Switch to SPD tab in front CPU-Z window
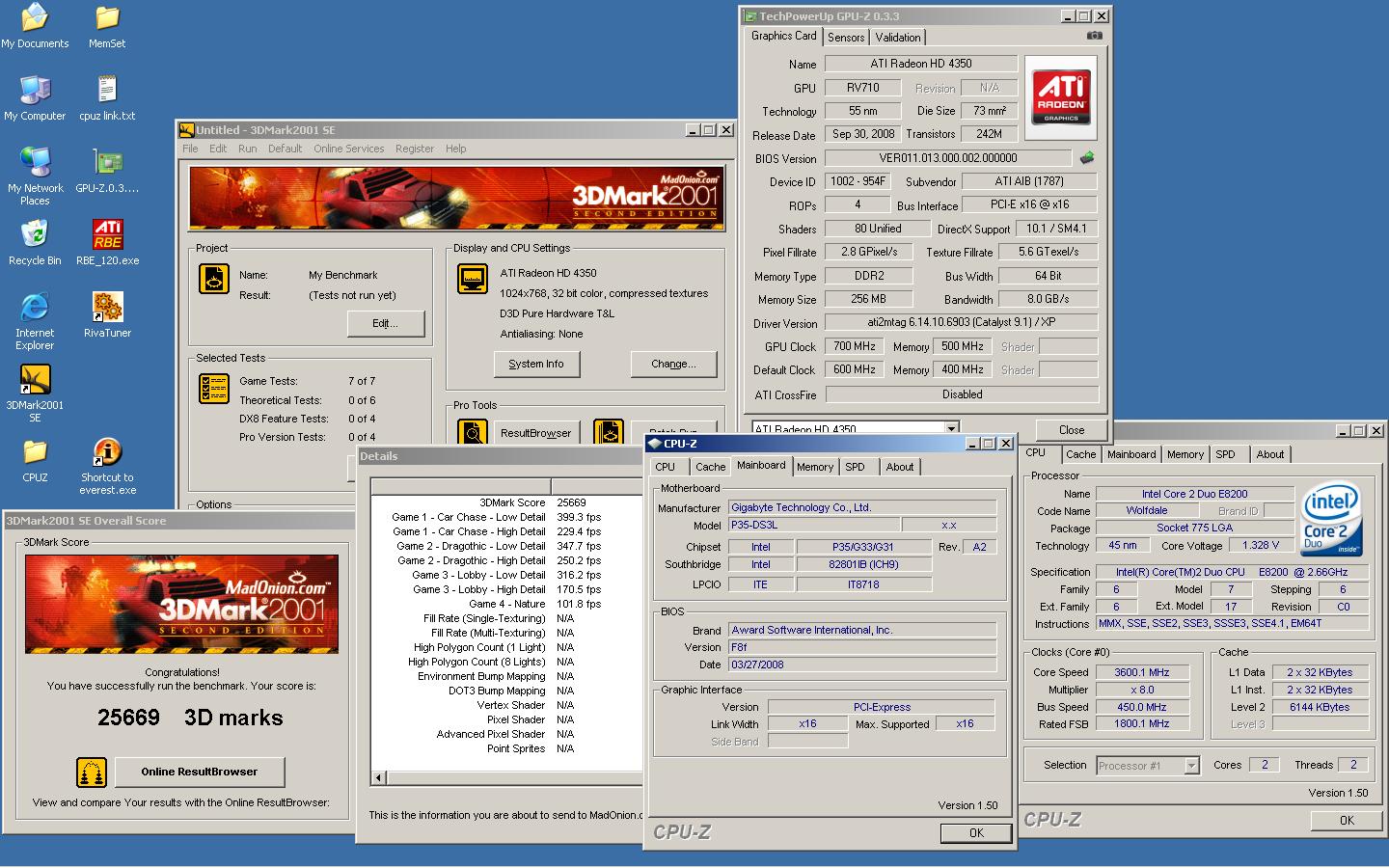This screenshot has height=868, width=1389. 856,467
